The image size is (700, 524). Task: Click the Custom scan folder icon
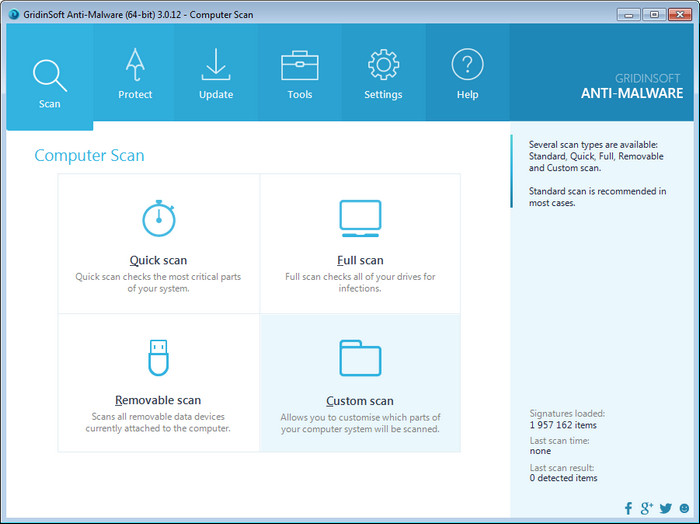(360, 358)
